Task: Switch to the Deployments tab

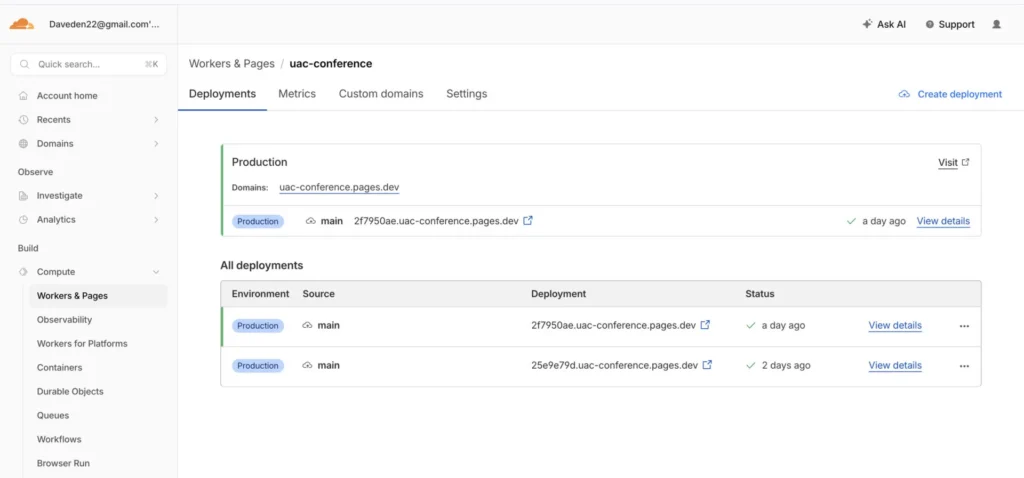Action: point(222,94)
